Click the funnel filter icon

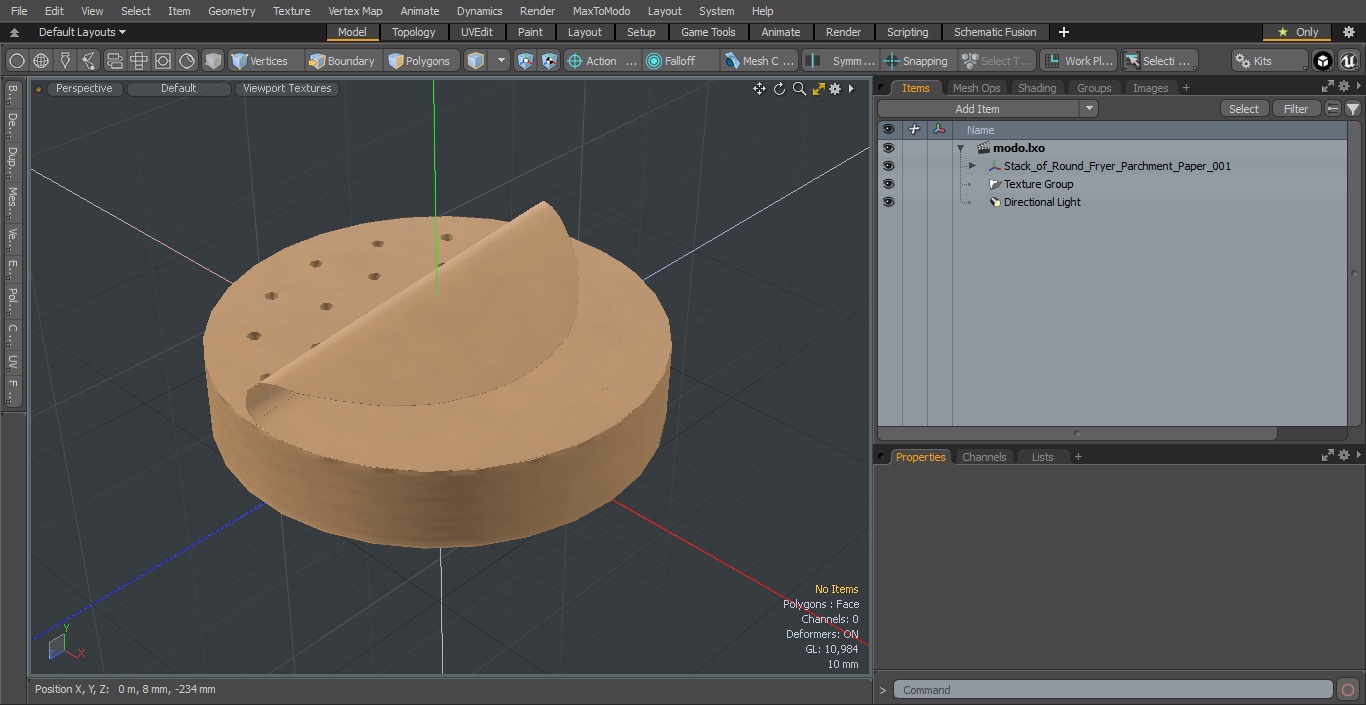point(1352,109)
